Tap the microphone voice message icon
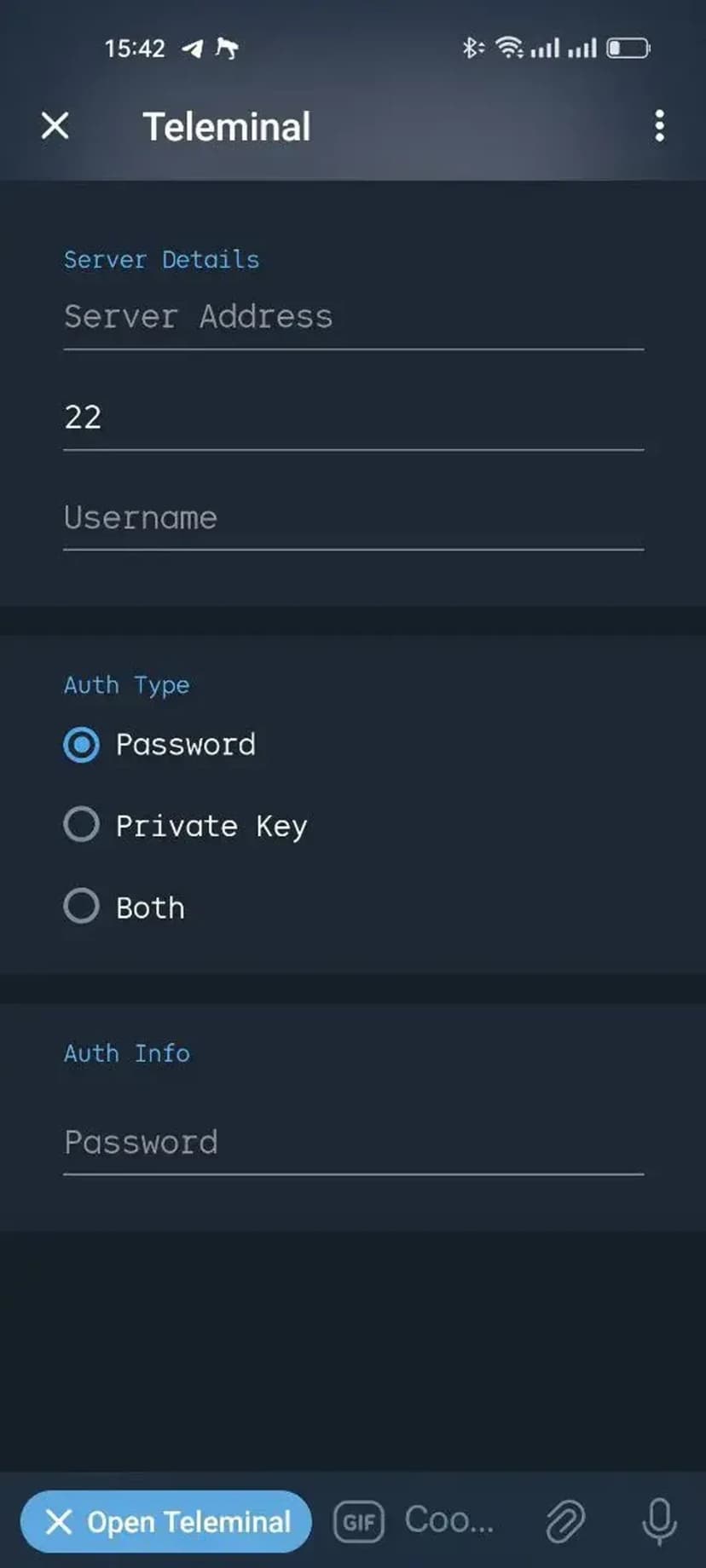This screenshot has width=706, height=1568. pos(659,1522)
